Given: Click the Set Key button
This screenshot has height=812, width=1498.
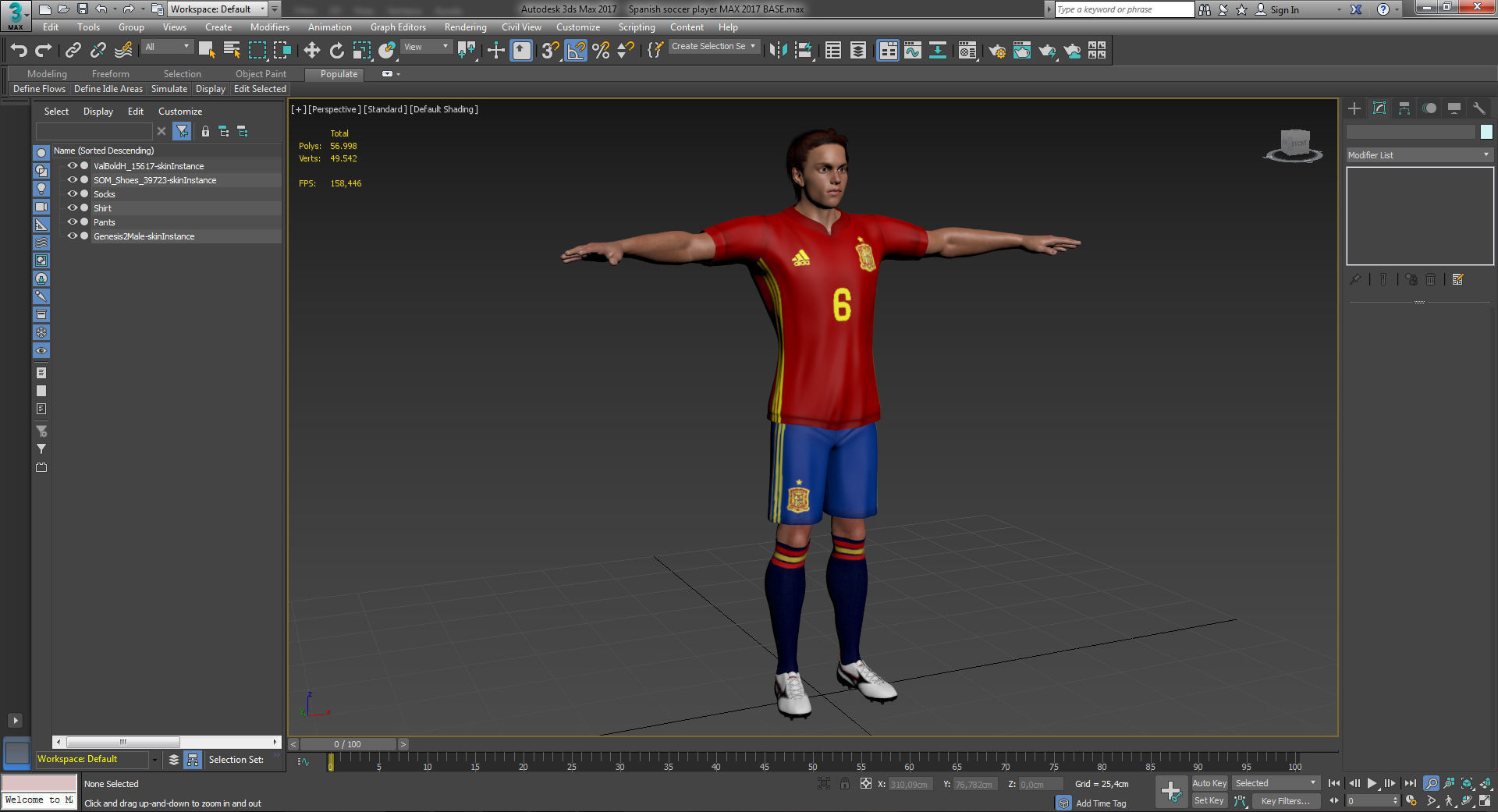Looking at the screenshot, I should (1209, 801).
